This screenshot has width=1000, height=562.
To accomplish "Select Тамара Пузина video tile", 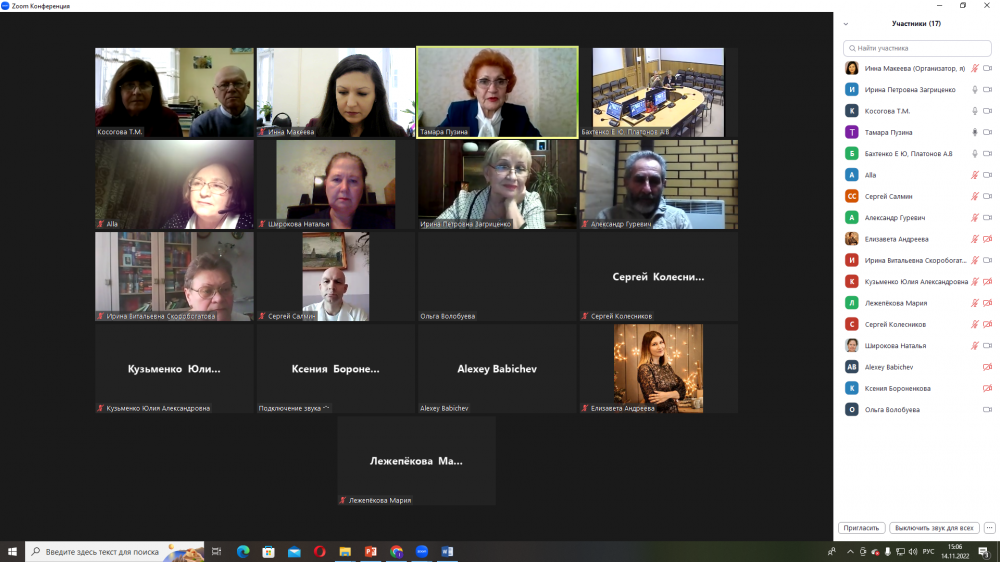I will pyautogui.click(x=497, y=91).
